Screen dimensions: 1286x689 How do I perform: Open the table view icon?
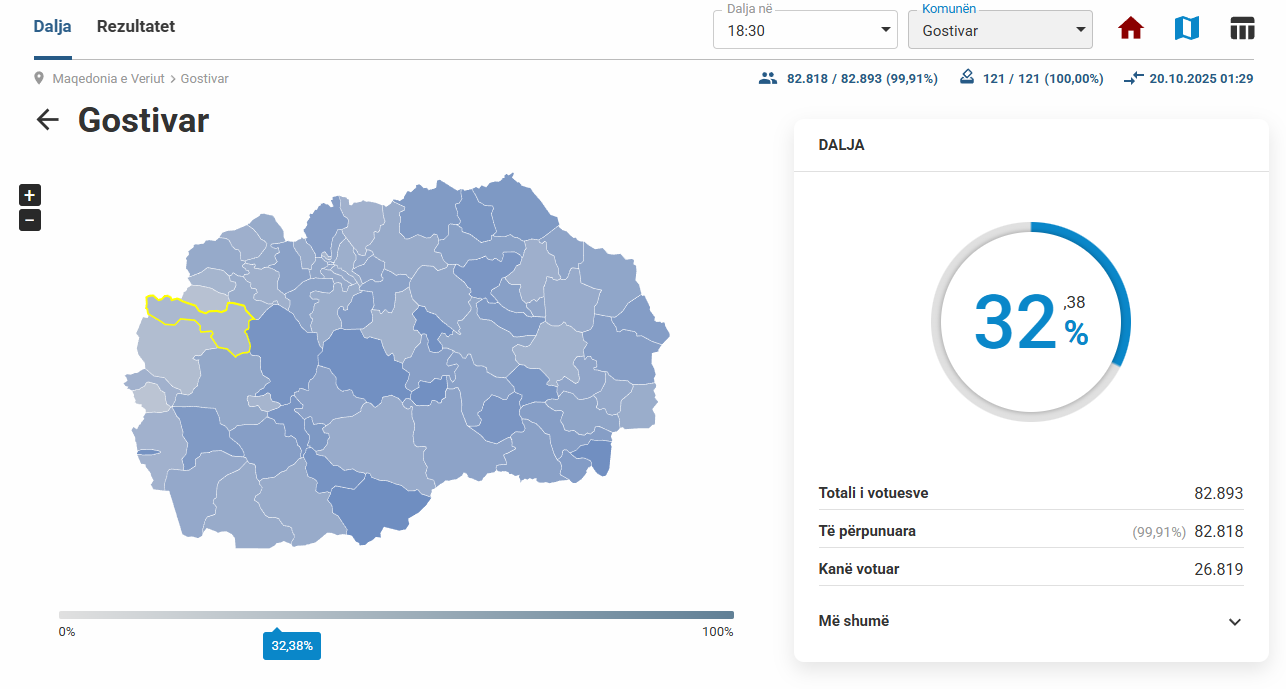click(x=1242, y=29)
